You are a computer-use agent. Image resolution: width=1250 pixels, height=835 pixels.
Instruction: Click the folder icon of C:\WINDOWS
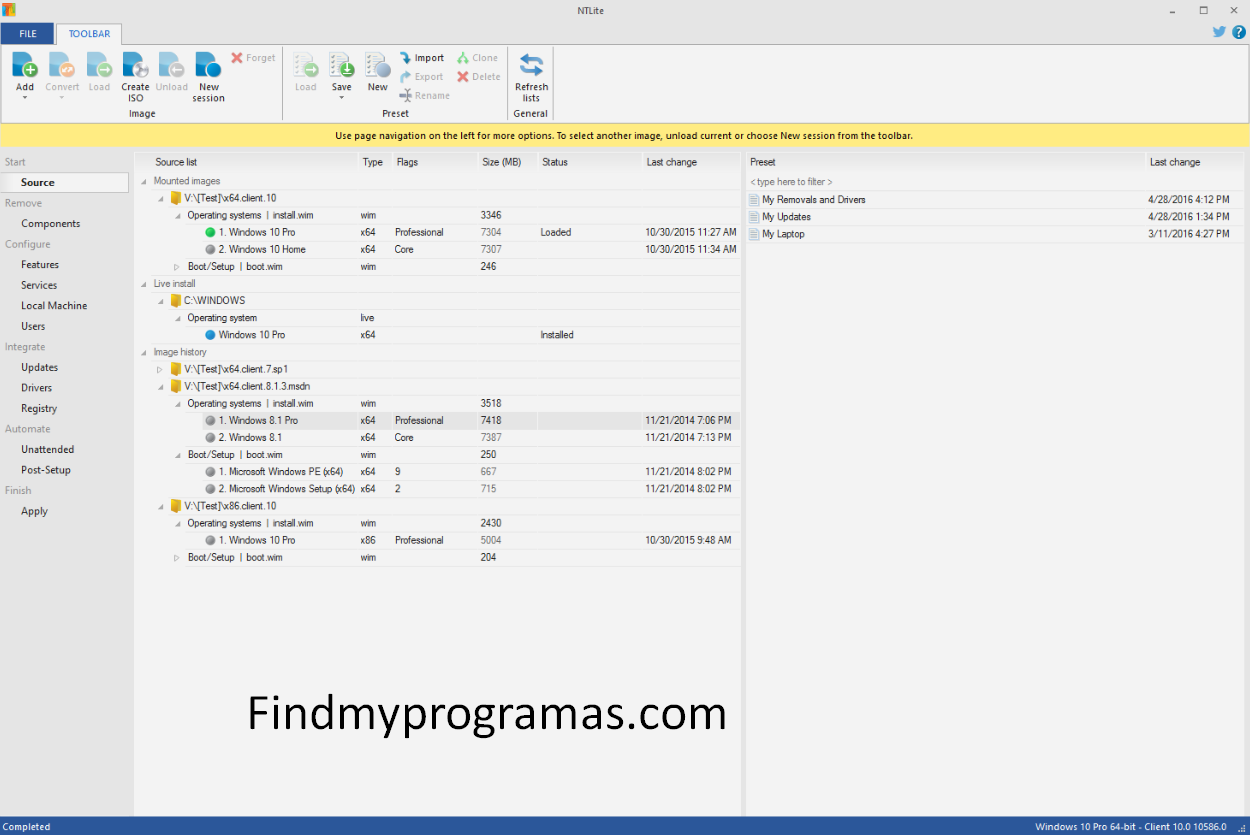[176, 301]
